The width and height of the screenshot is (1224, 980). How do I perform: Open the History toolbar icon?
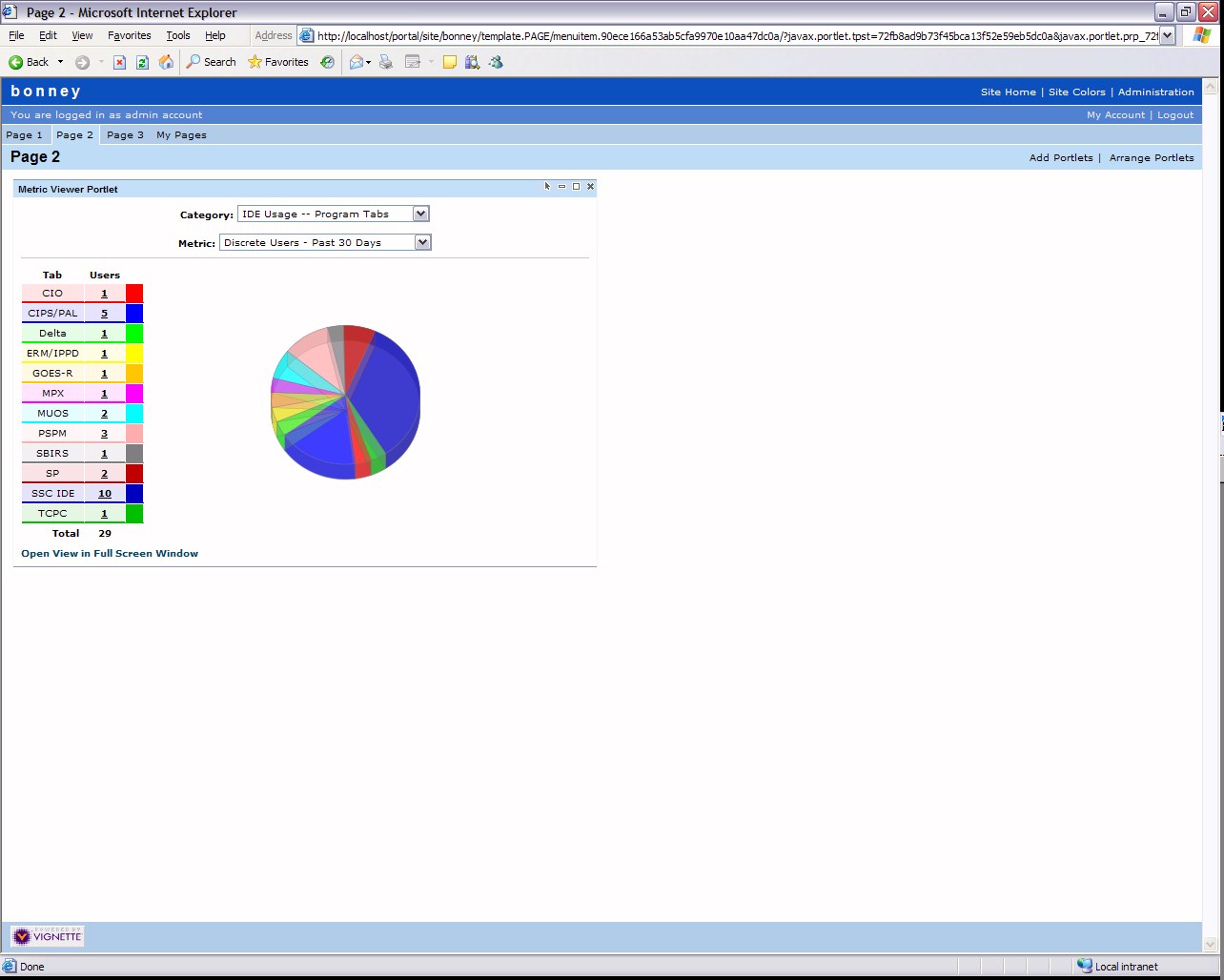(327, 62)
